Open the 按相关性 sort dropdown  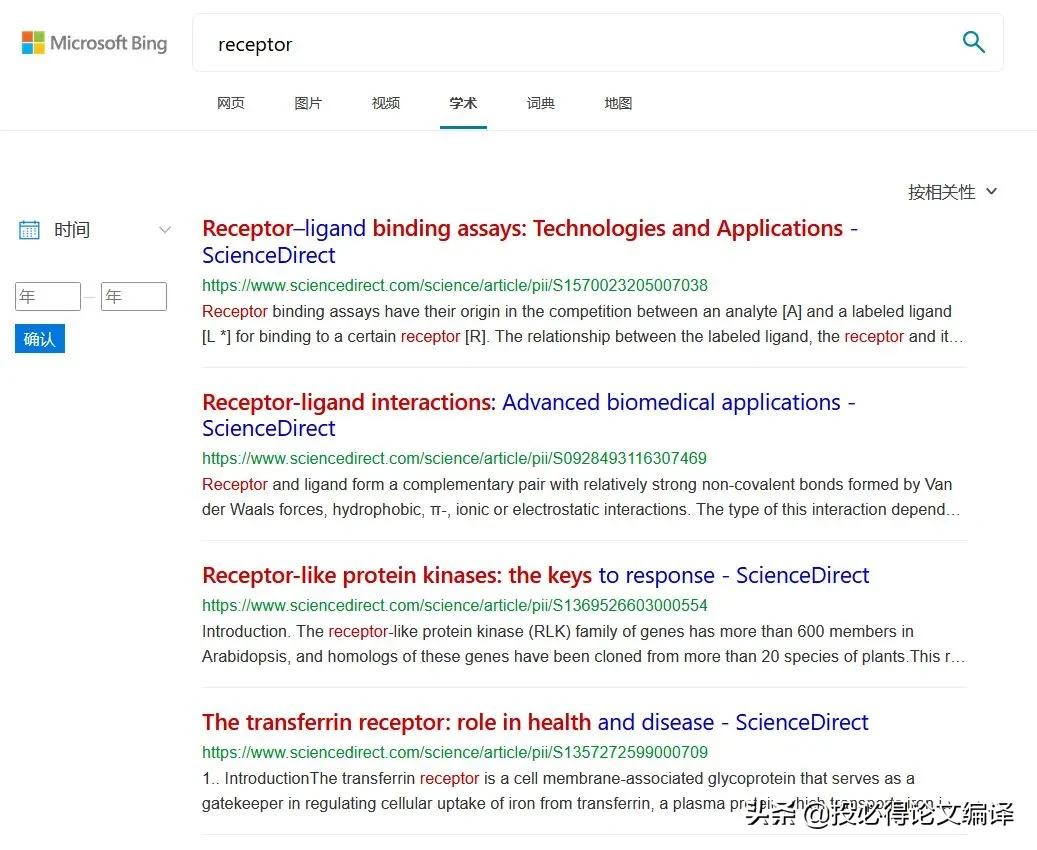point(952,192)
